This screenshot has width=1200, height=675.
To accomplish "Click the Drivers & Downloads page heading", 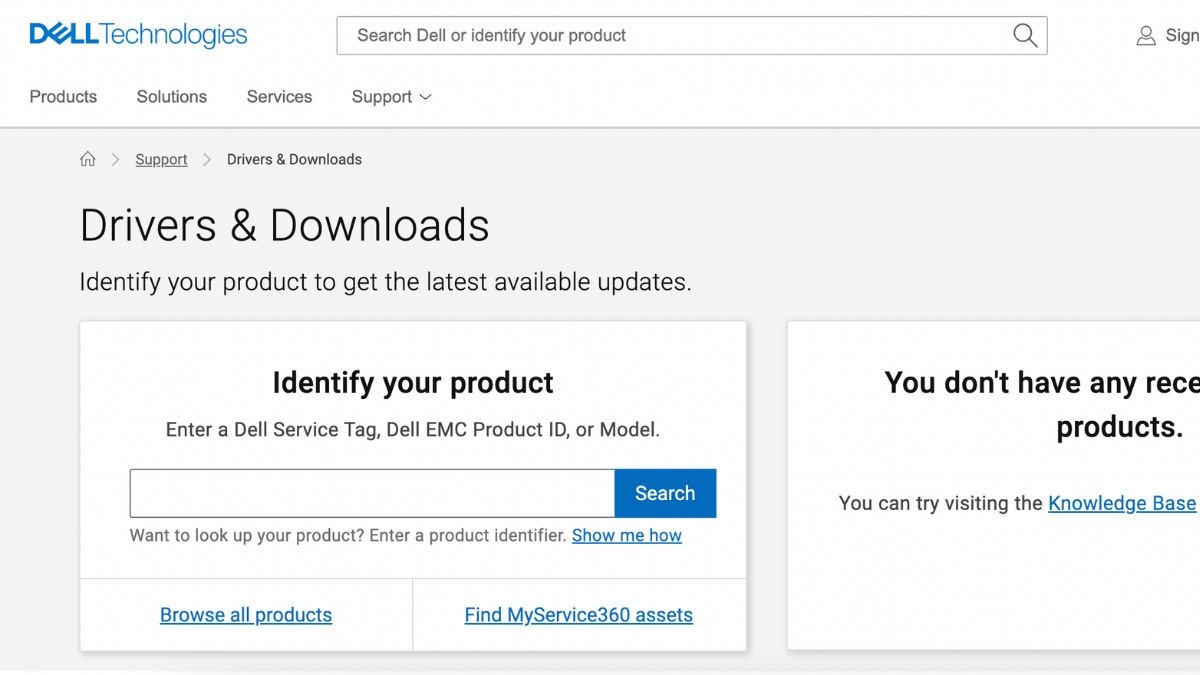I will (285, 225).
